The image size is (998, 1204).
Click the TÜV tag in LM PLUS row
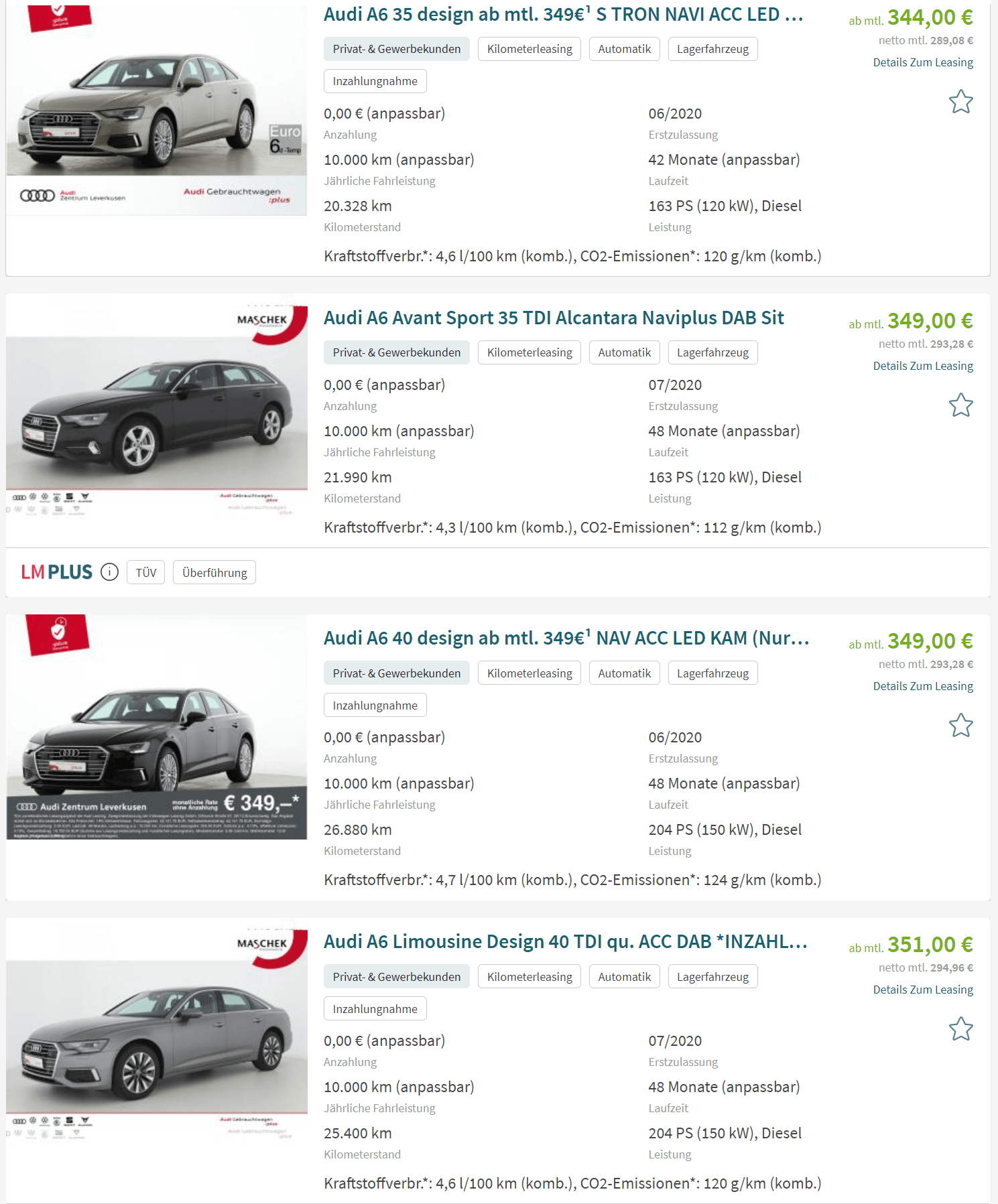(x=145, y=573)
